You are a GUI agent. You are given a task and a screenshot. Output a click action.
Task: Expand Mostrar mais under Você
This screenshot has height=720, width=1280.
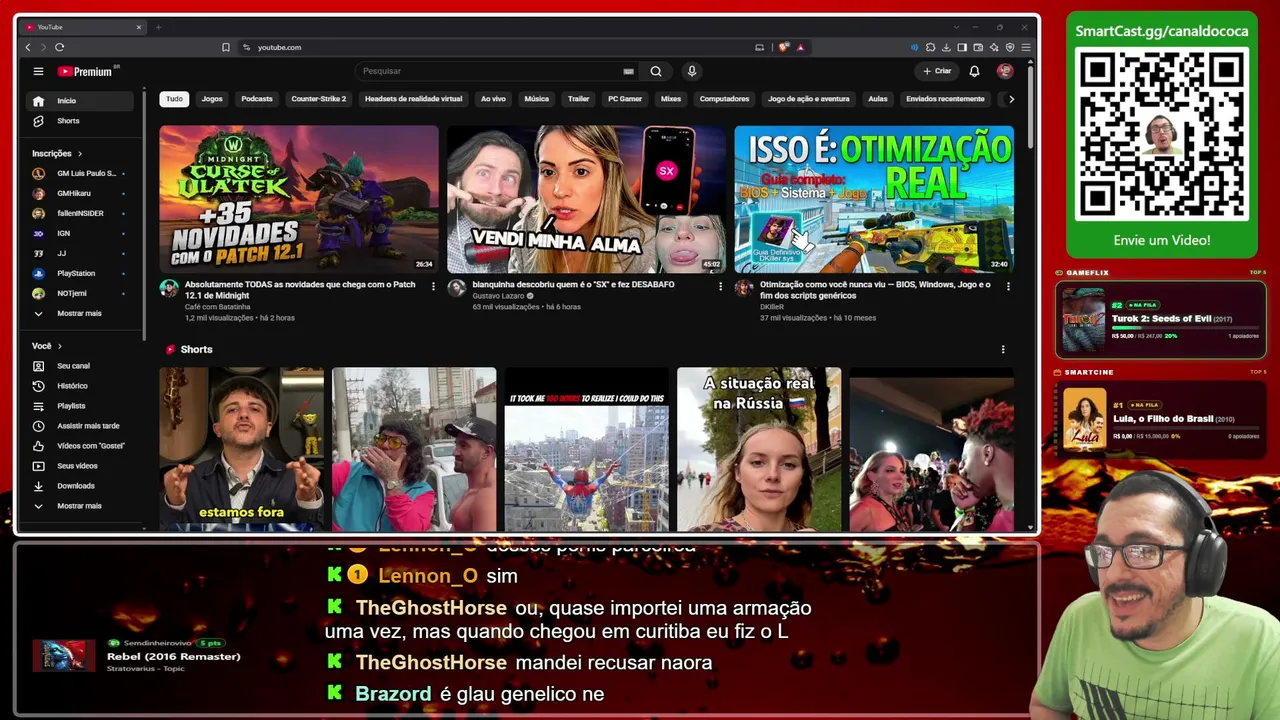[x=80, y=506]
